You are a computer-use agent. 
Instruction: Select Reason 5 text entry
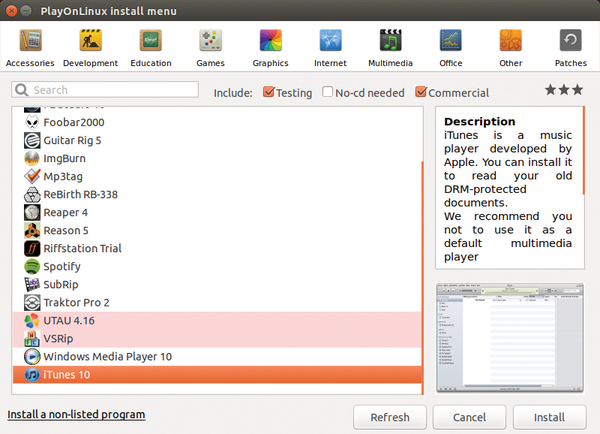[x=66, y=230]
